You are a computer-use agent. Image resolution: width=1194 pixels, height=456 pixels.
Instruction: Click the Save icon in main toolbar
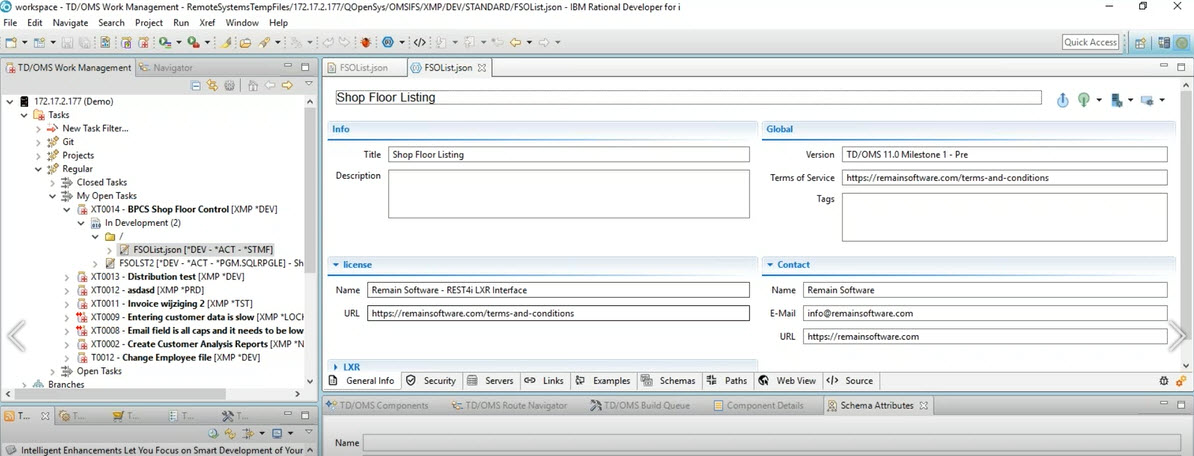click(x=67, y=43)
